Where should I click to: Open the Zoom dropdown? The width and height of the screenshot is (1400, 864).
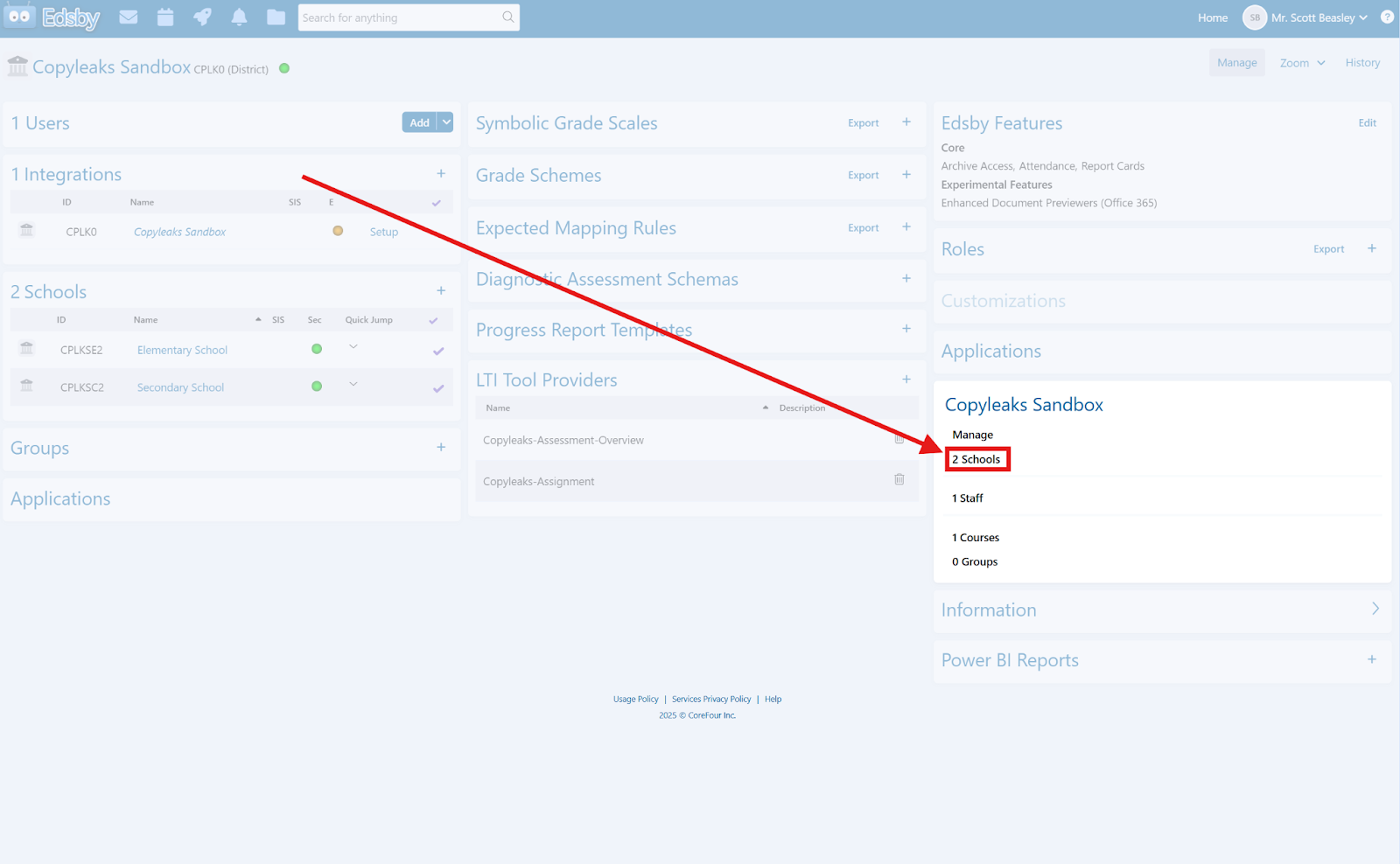(1302, 63)
